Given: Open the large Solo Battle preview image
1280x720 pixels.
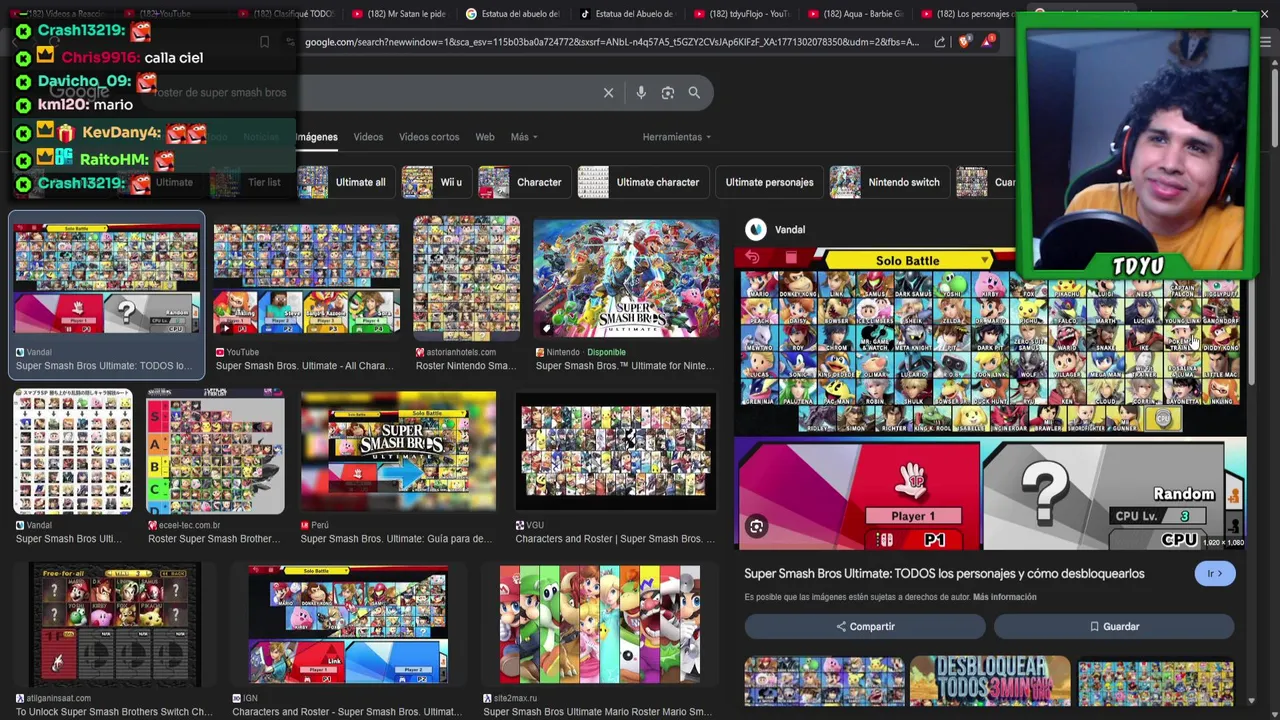Looking at the screenshot, I should [x=990, y=400].
